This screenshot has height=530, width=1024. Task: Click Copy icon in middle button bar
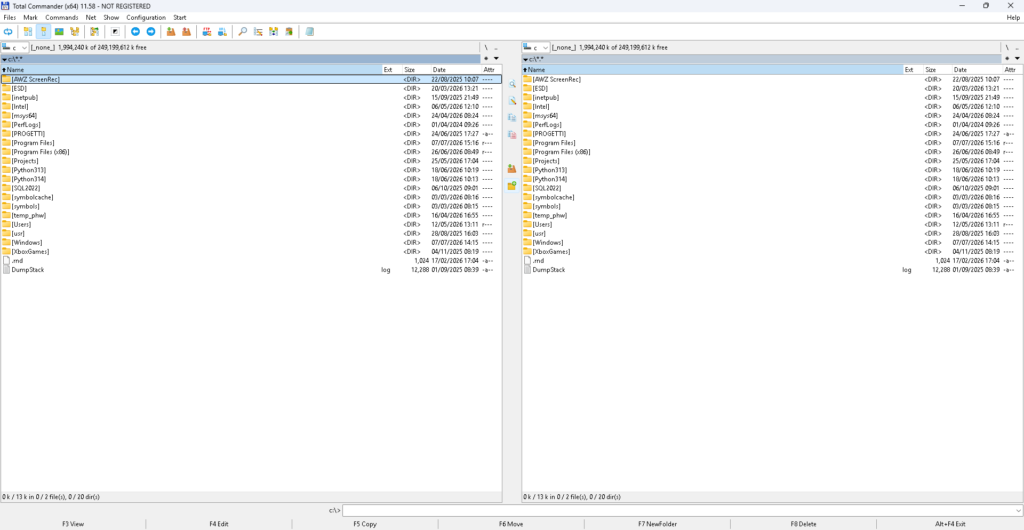click(x=513, y=117)
